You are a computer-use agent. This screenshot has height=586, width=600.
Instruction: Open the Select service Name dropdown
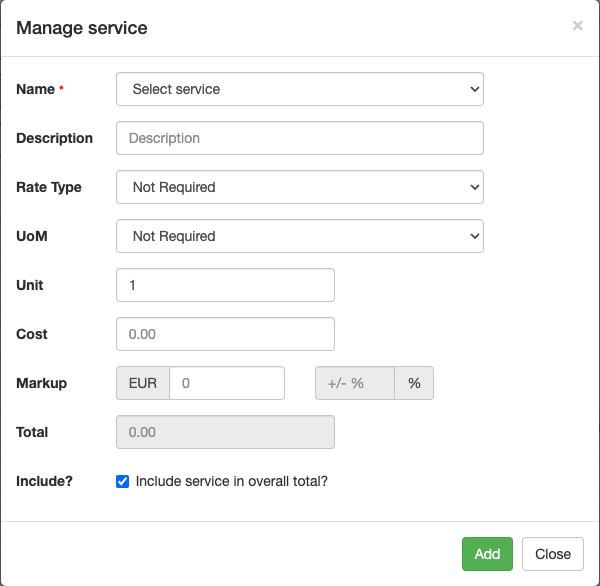[300, 89]
